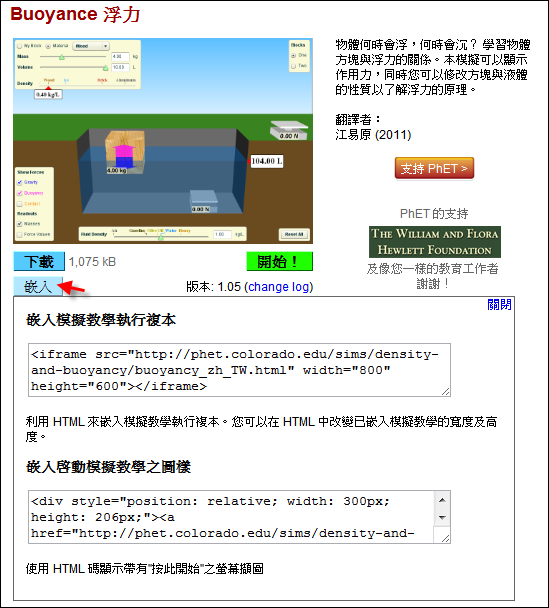The width and height of the screenshot is (549, 608).
Task: Click the '版本: 1.05' version text
Action: pos(214,287)
